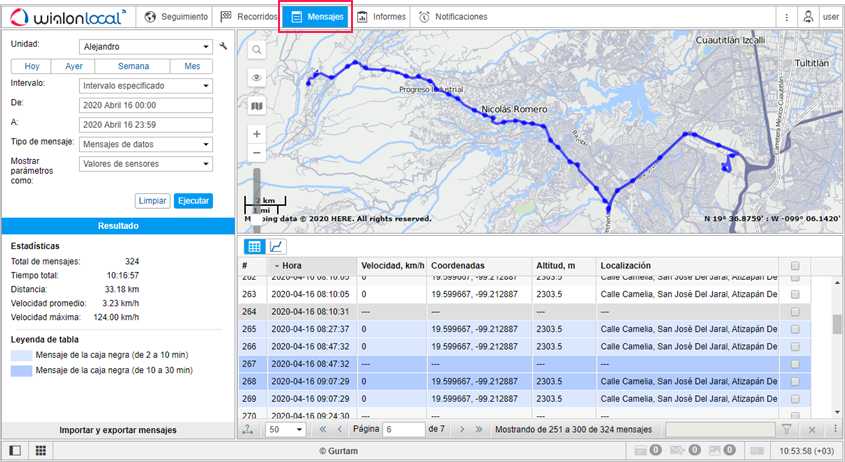The image size is (845, 462).
Task: Tick the checkbox for message row 265
Action: click(795, 329)
